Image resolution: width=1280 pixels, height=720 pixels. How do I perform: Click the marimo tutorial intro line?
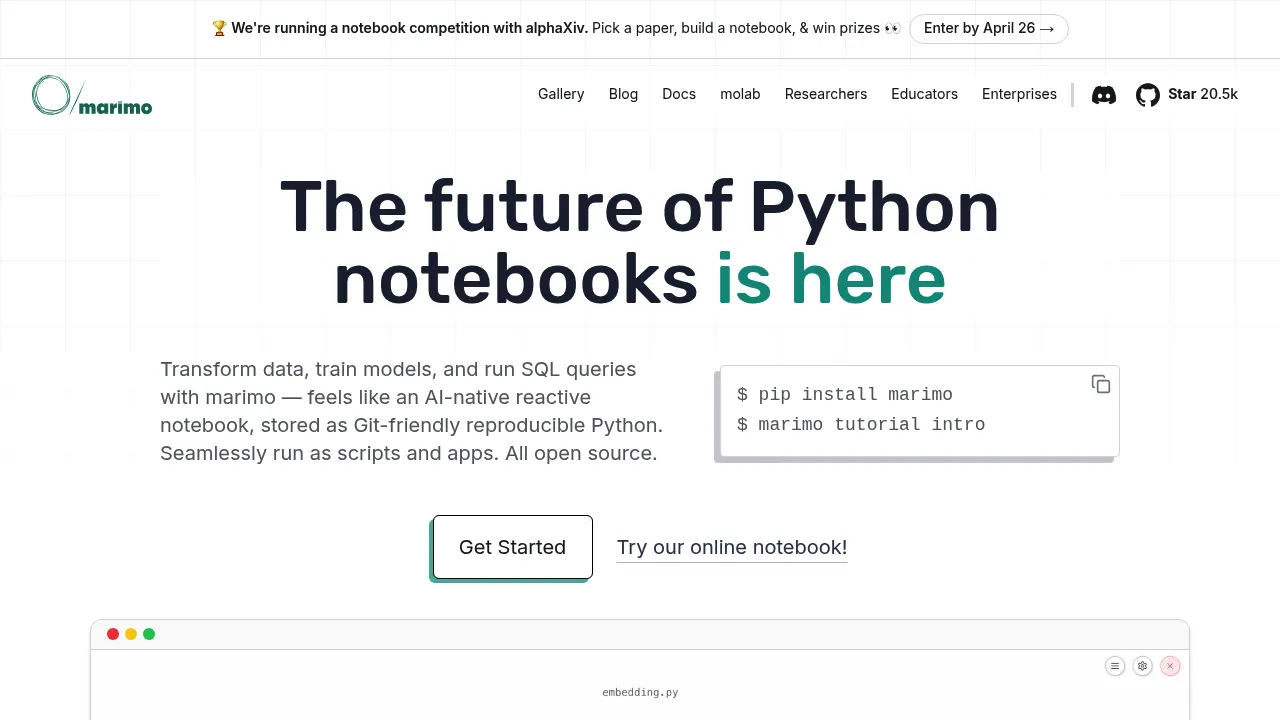click(x=861, y=424)
